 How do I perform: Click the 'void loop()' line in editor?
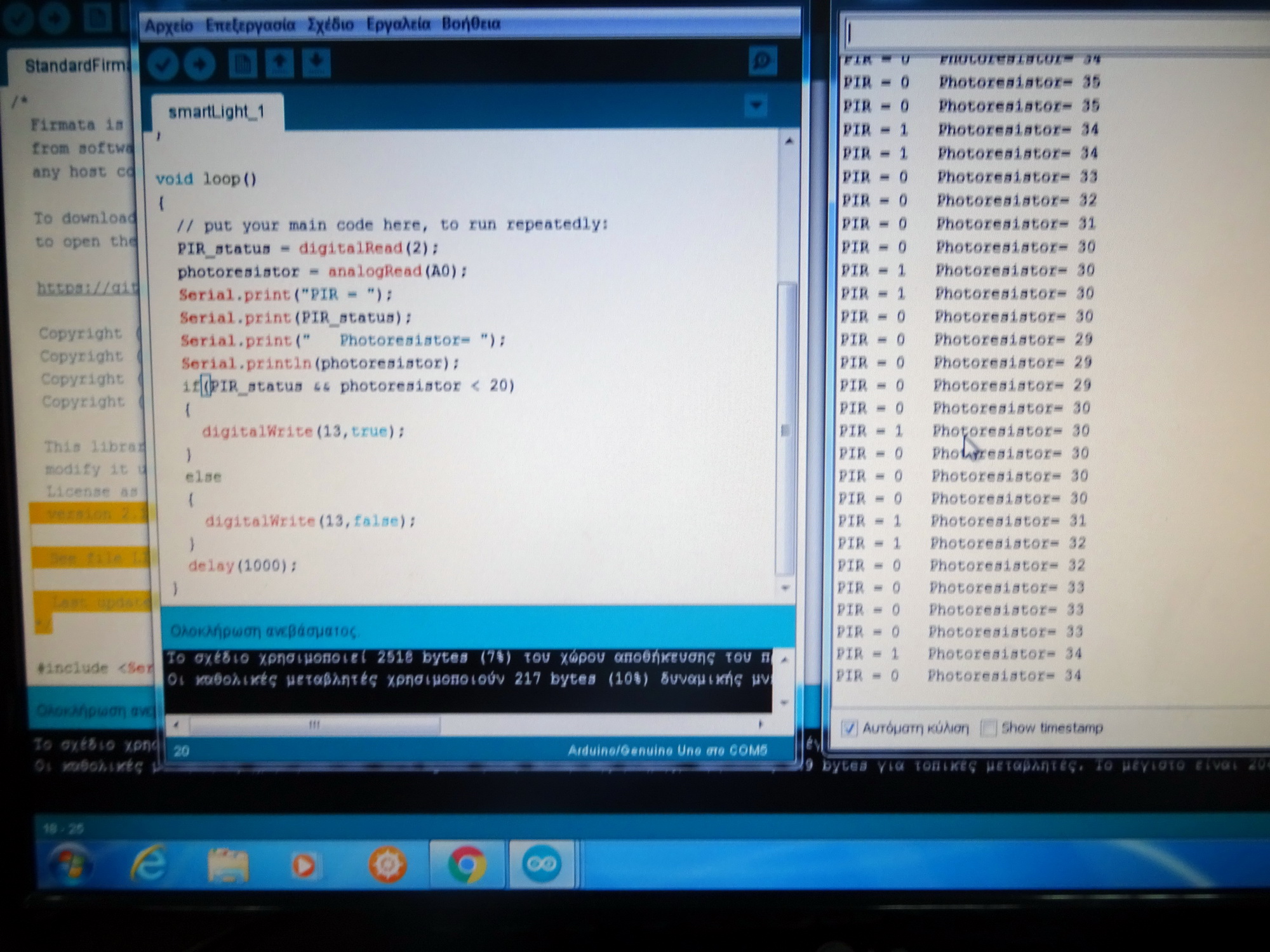(x=206, y=179)
